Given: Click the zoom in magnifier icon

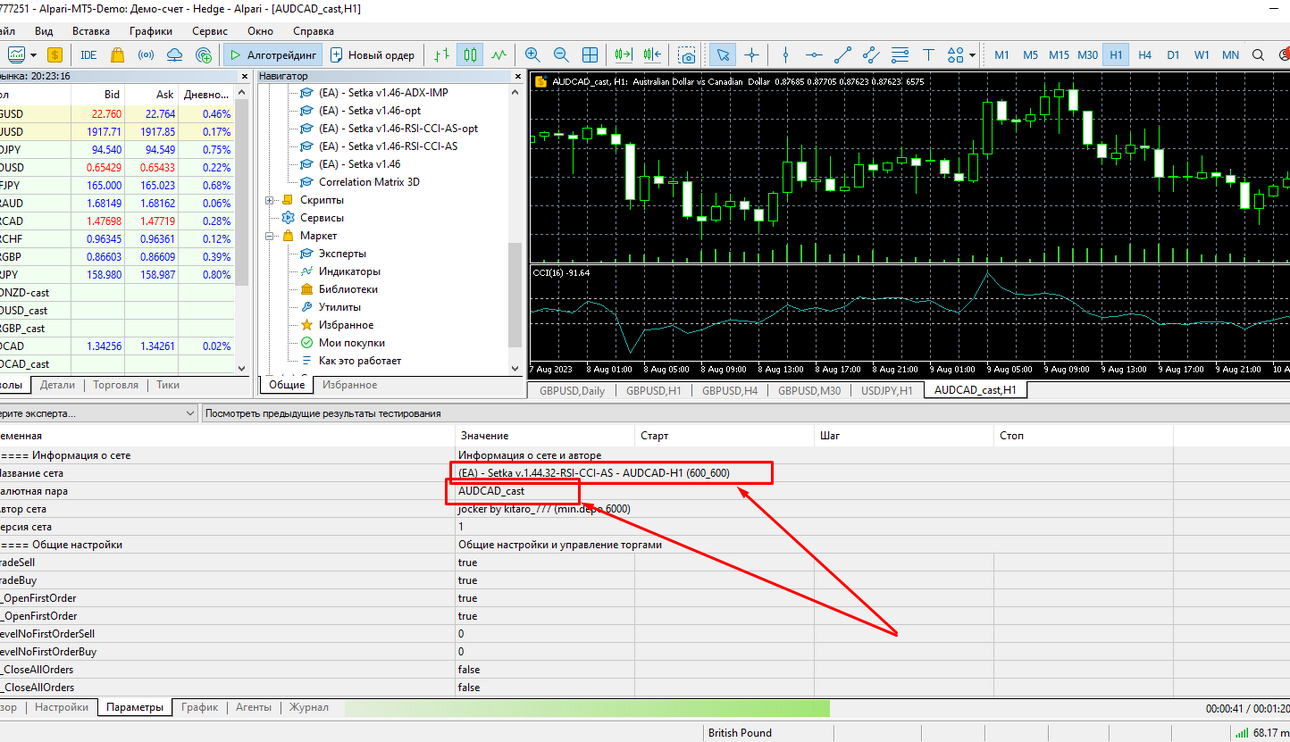Looking at the screenshot, I should (532, 55).
